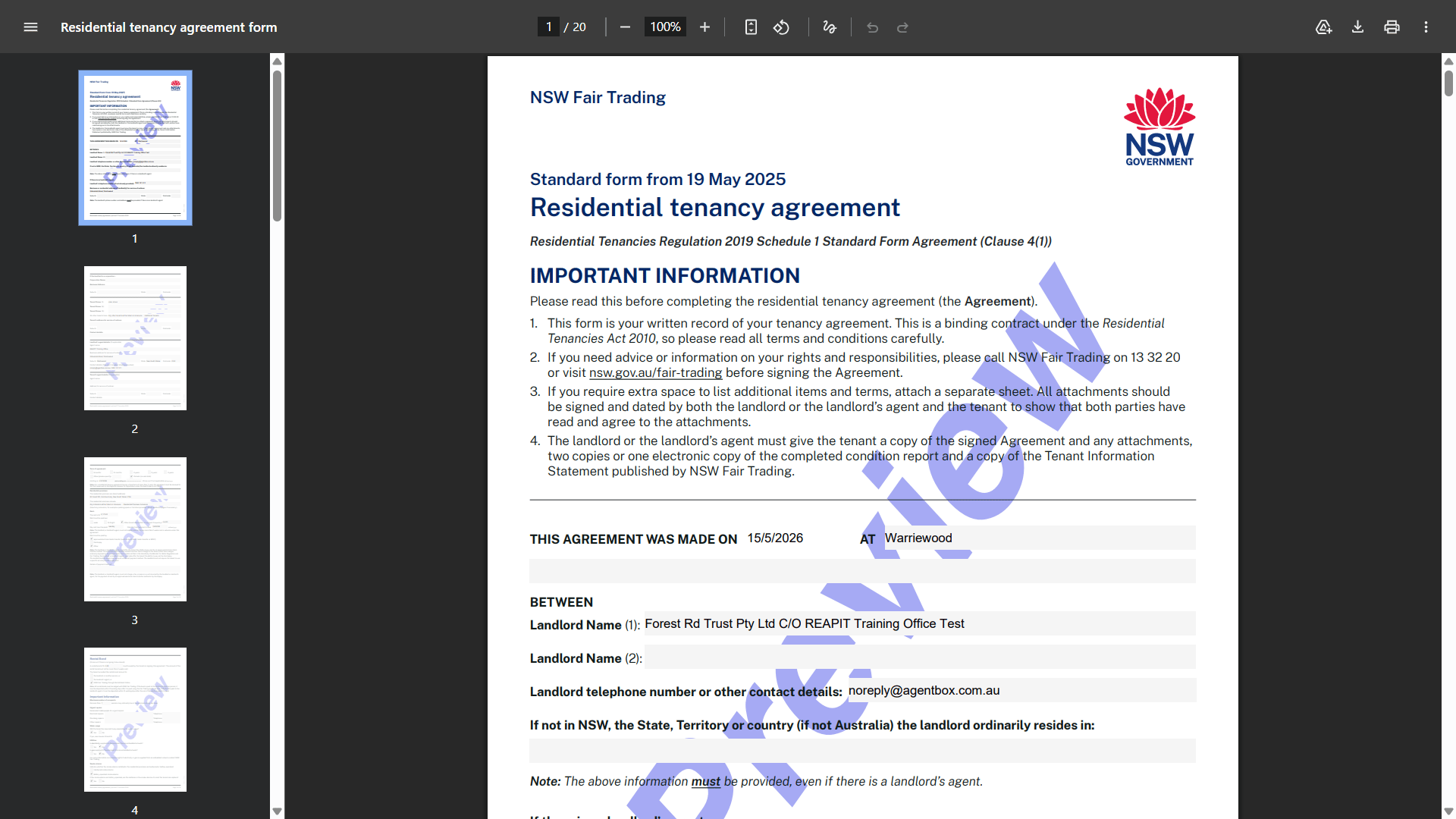Download the PDF file
This screenshot has height=819, width=1456.
click(1357, 27)
